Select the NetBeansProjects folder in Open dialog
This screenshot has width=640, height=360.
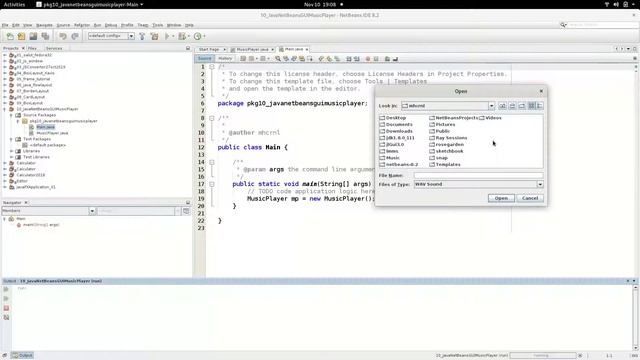(x=453, y=118)
